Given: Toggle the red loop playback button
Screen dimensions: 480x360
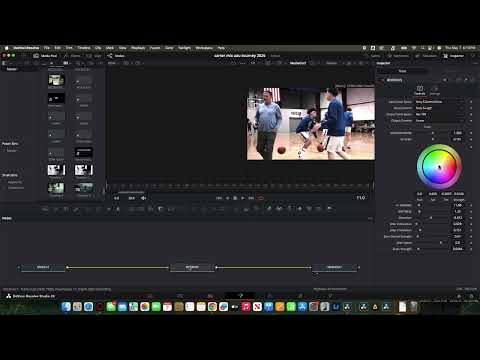Looking at the screenshot, I should coord(261,198).
